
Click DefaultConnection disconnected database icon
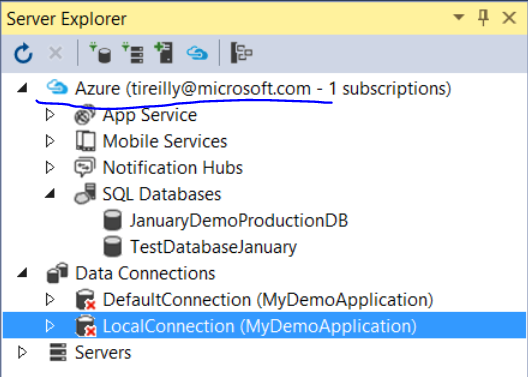[x=86, y=299]
